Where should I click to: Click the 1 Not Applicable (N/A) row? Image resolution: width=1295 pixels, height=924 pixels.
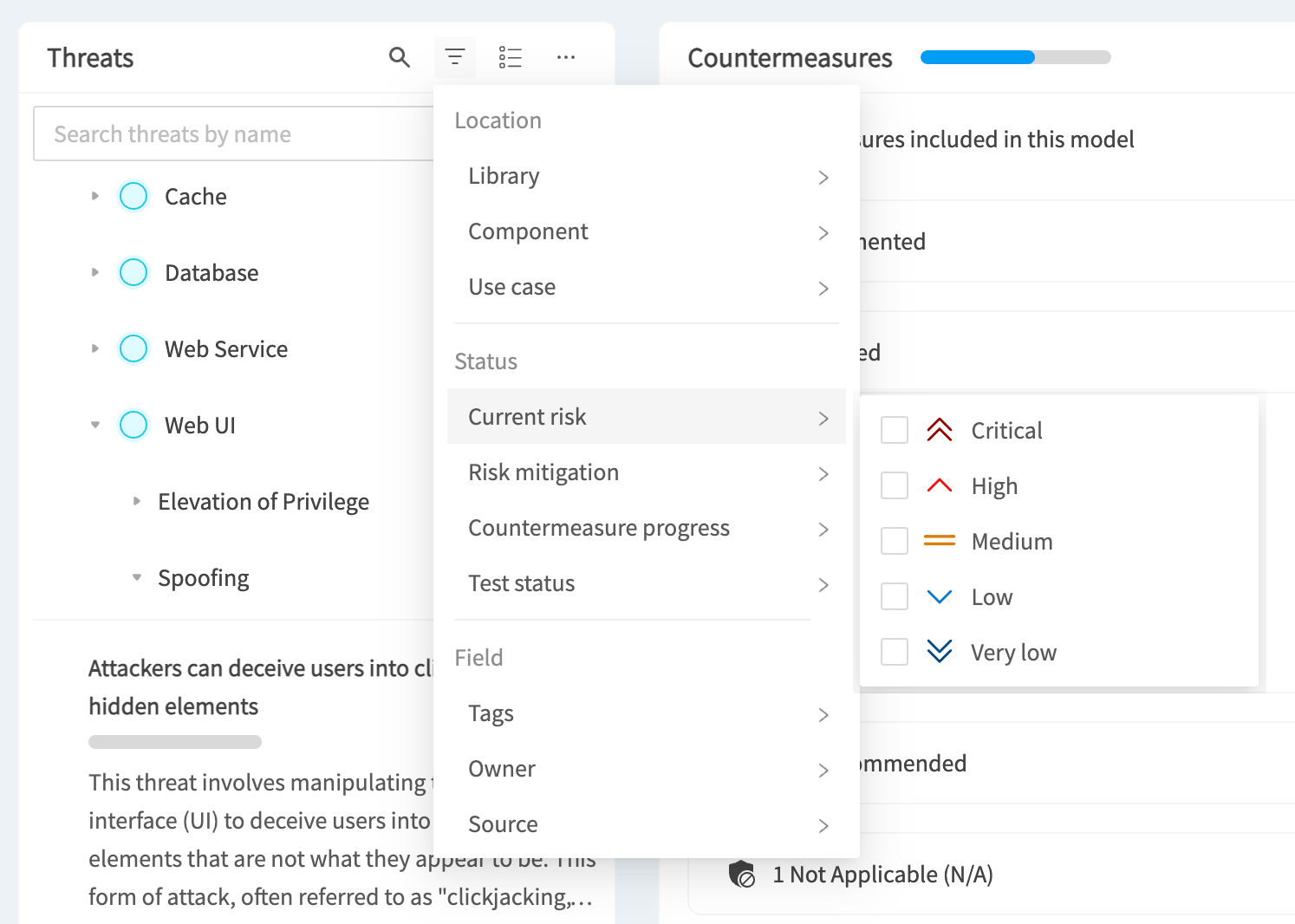click(992, 874)
